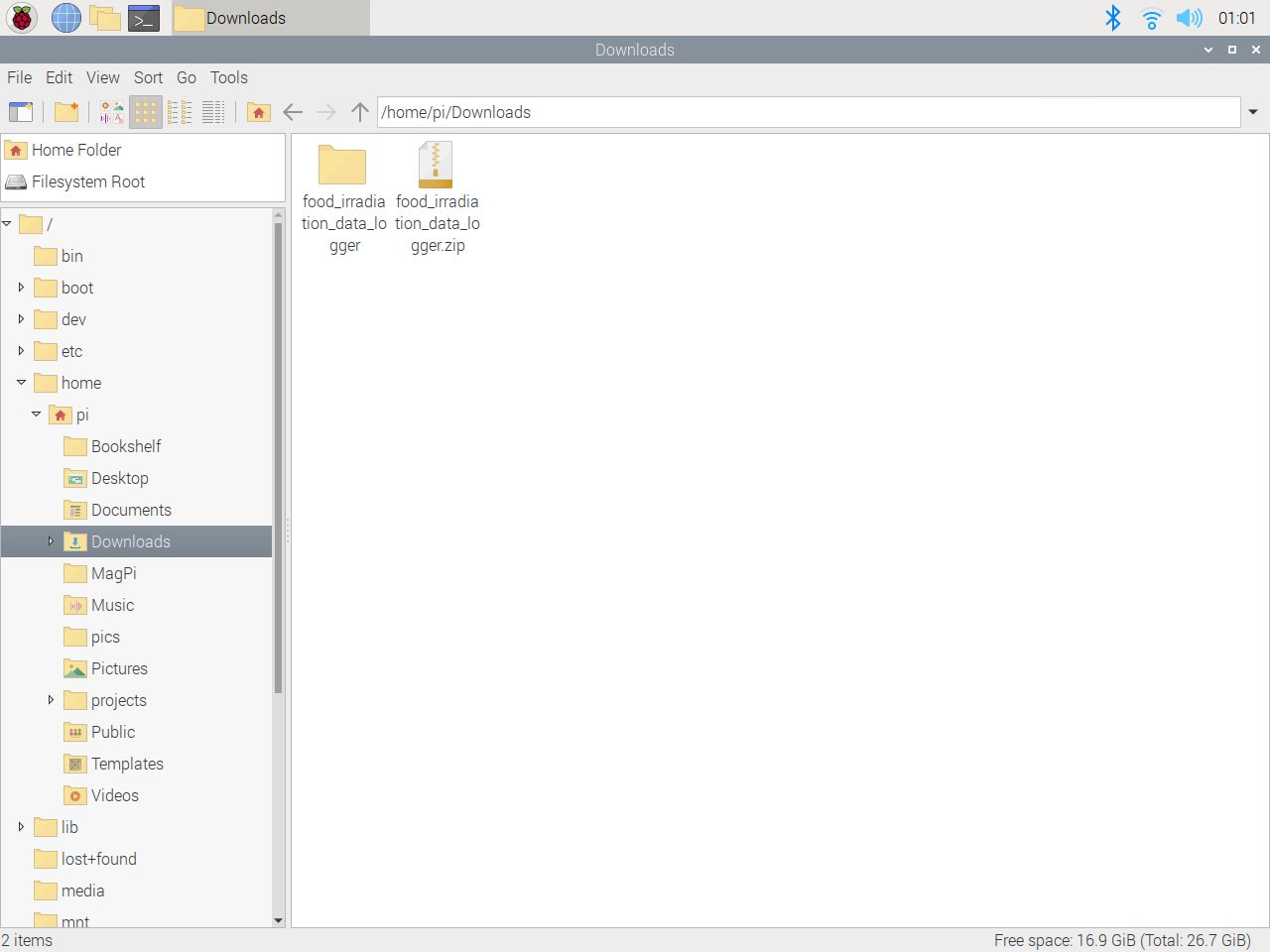Navigate to Home folder using toolbar icon
1270x952 pixels.
coord(258,112)
